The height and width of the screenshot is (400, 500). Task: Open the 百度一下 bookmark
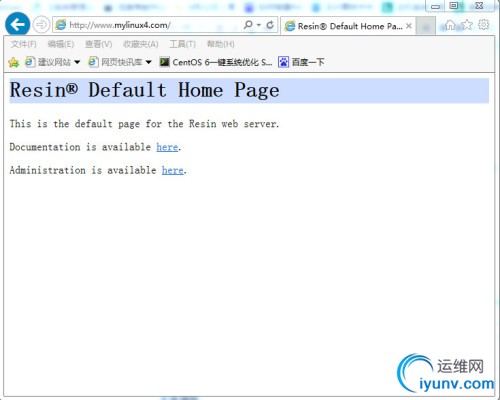click(301, 62)
